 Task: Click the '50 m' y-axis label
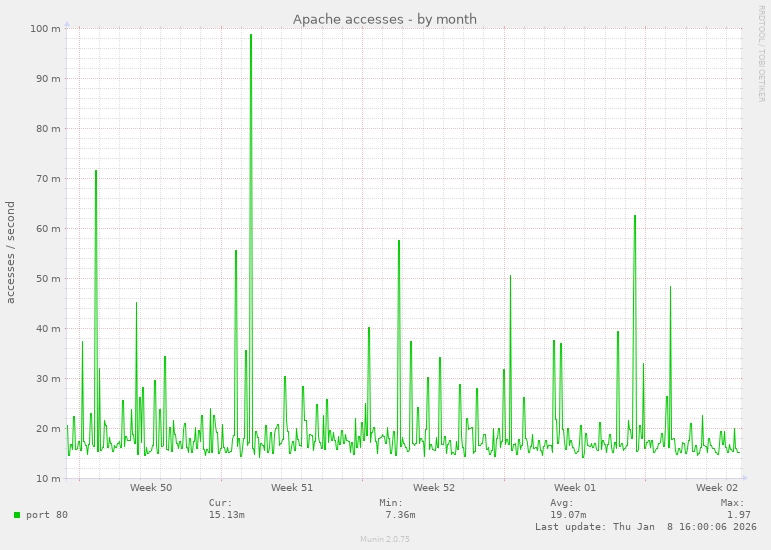(x=48, y=279)
